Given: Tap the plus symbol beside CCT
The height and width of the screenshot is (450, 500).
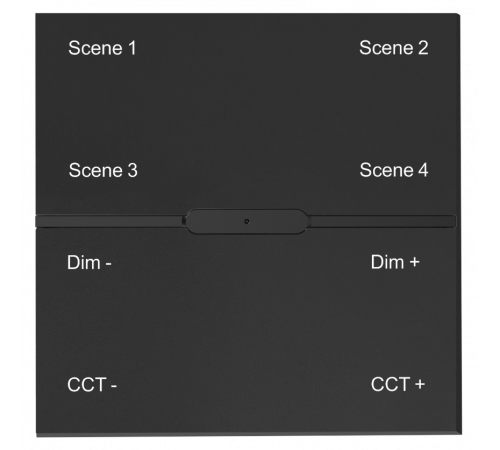Looking at the screenshot, I should click(420, 384).
